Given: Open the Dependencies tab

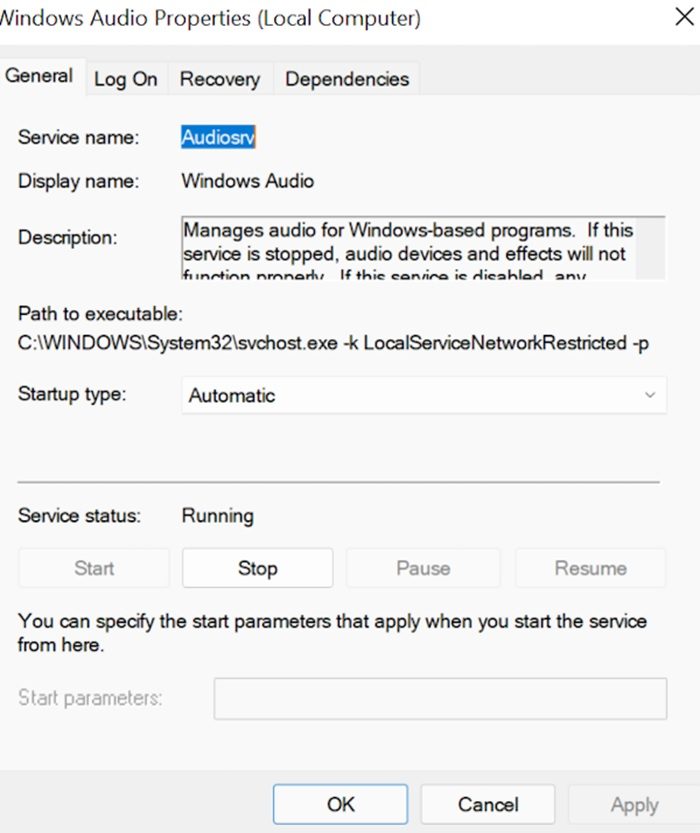Looking at the screenshot, I should coord(347,80).
